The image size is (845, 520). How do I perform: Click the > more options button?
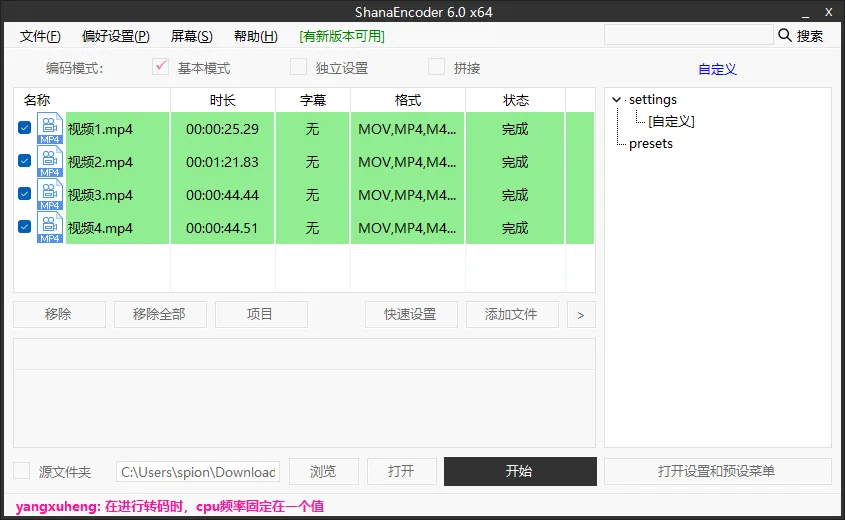(x=581, y=315)
